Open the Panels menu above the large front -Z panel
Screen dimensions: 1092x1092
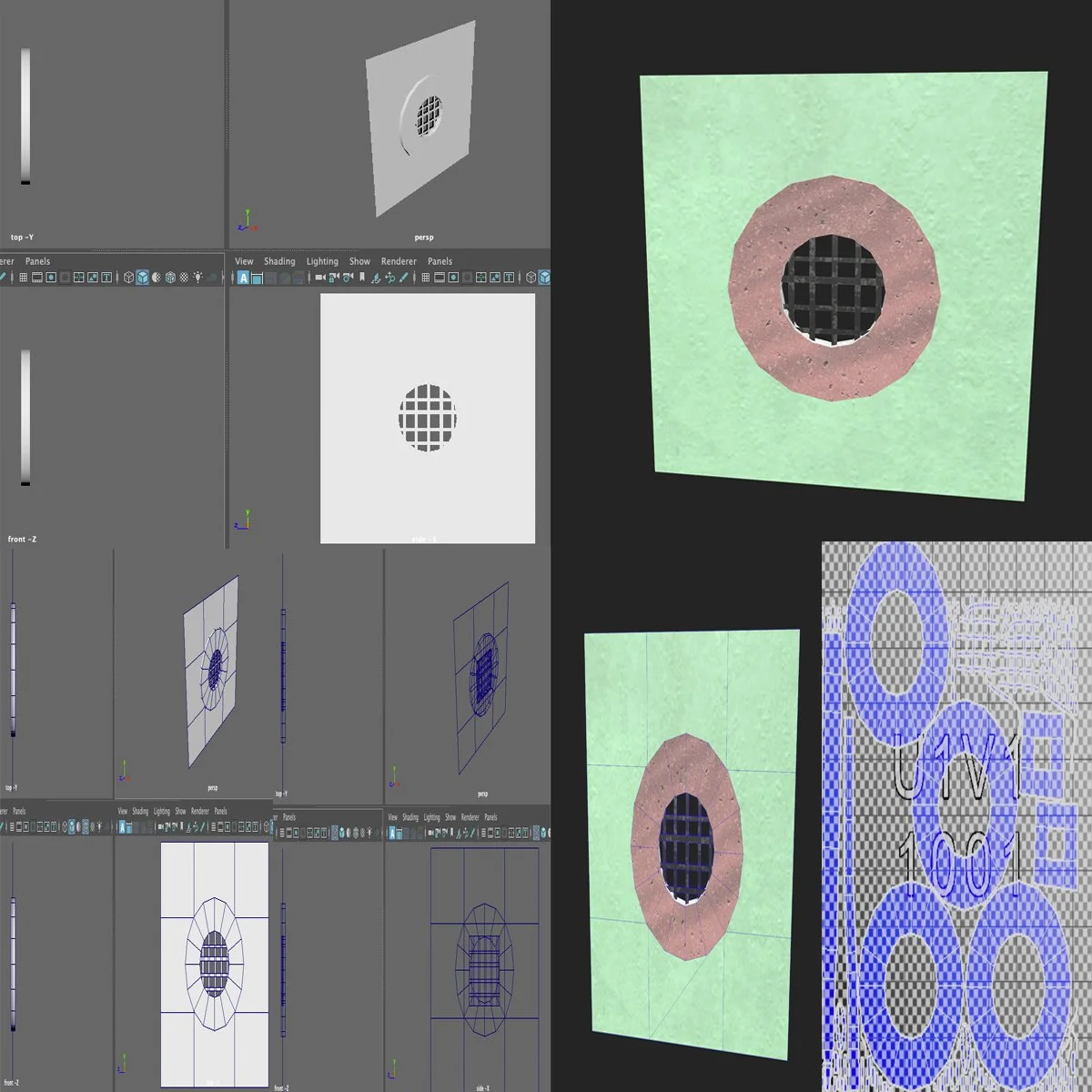point(37,261)
